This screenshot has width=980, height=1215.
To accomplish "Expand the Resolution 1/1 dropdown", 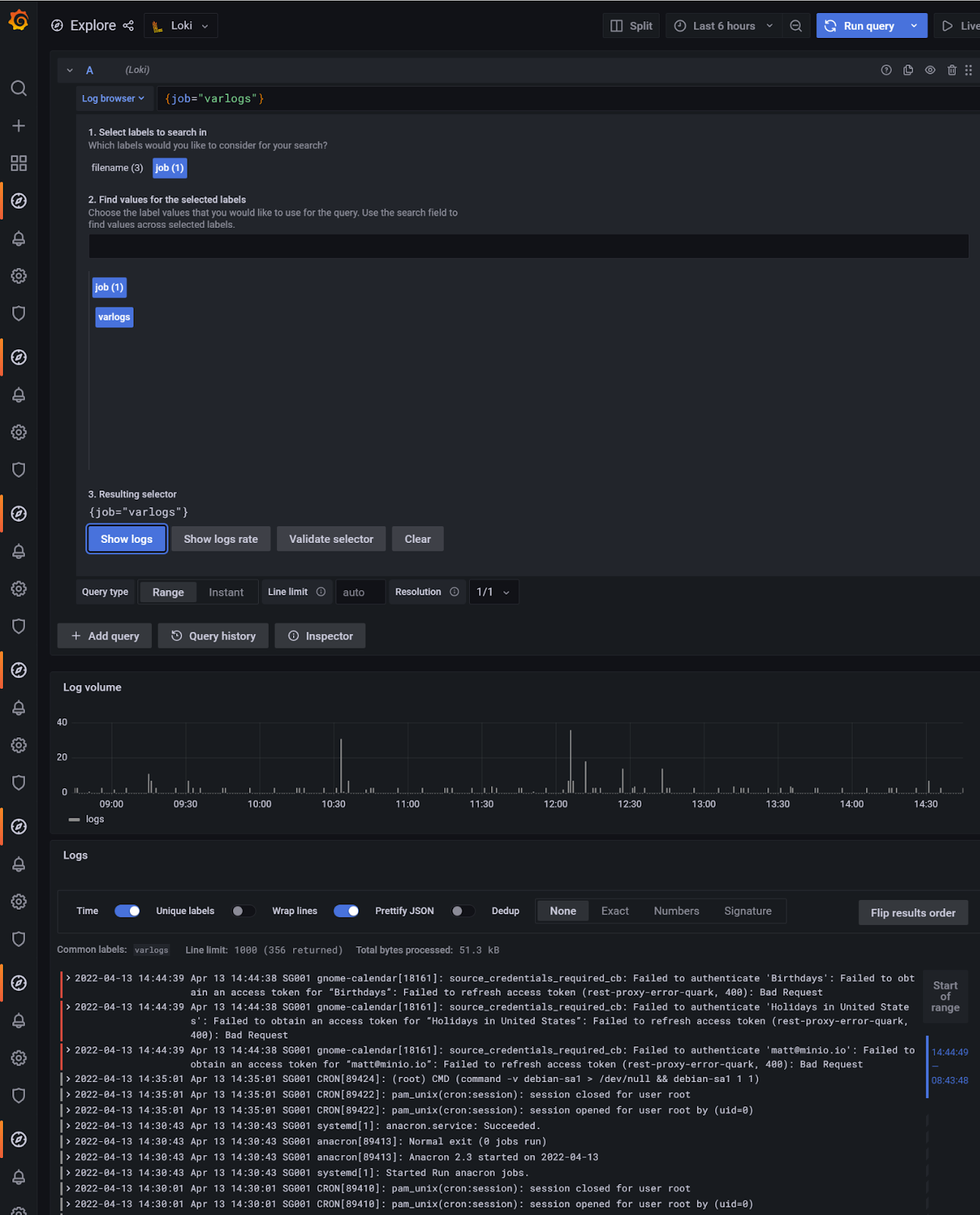I will point(493,592).
